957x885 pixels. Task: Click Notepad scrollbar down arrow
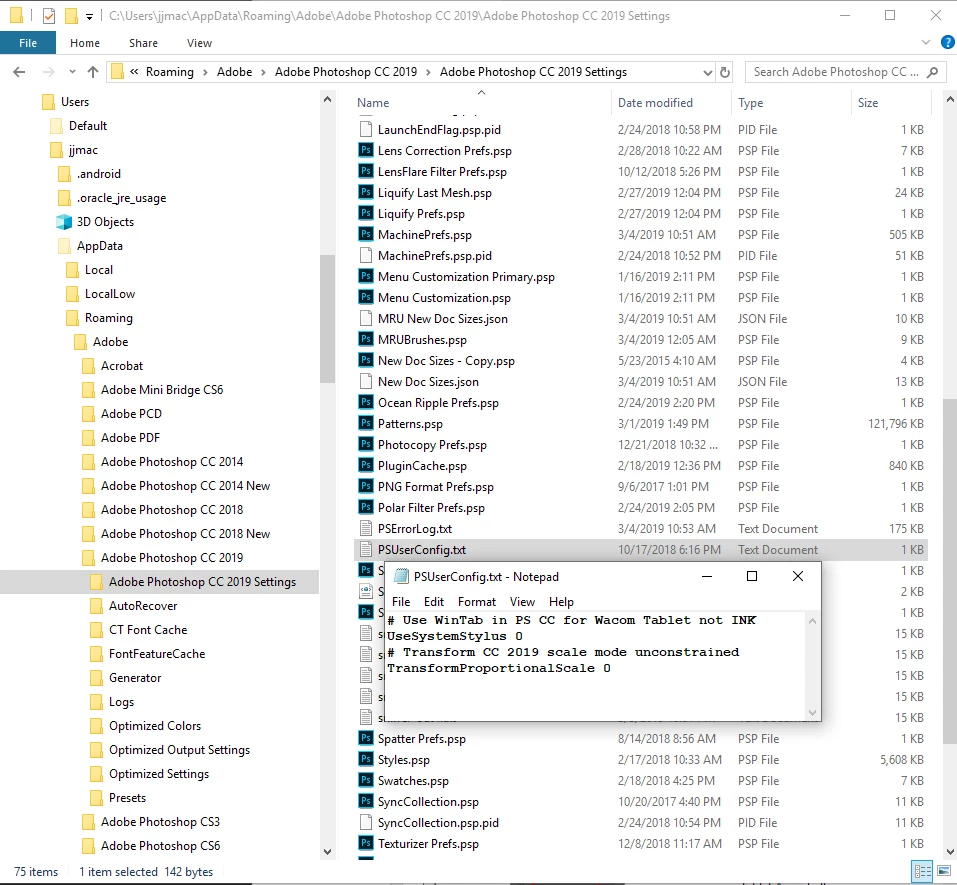pos(812,712)
